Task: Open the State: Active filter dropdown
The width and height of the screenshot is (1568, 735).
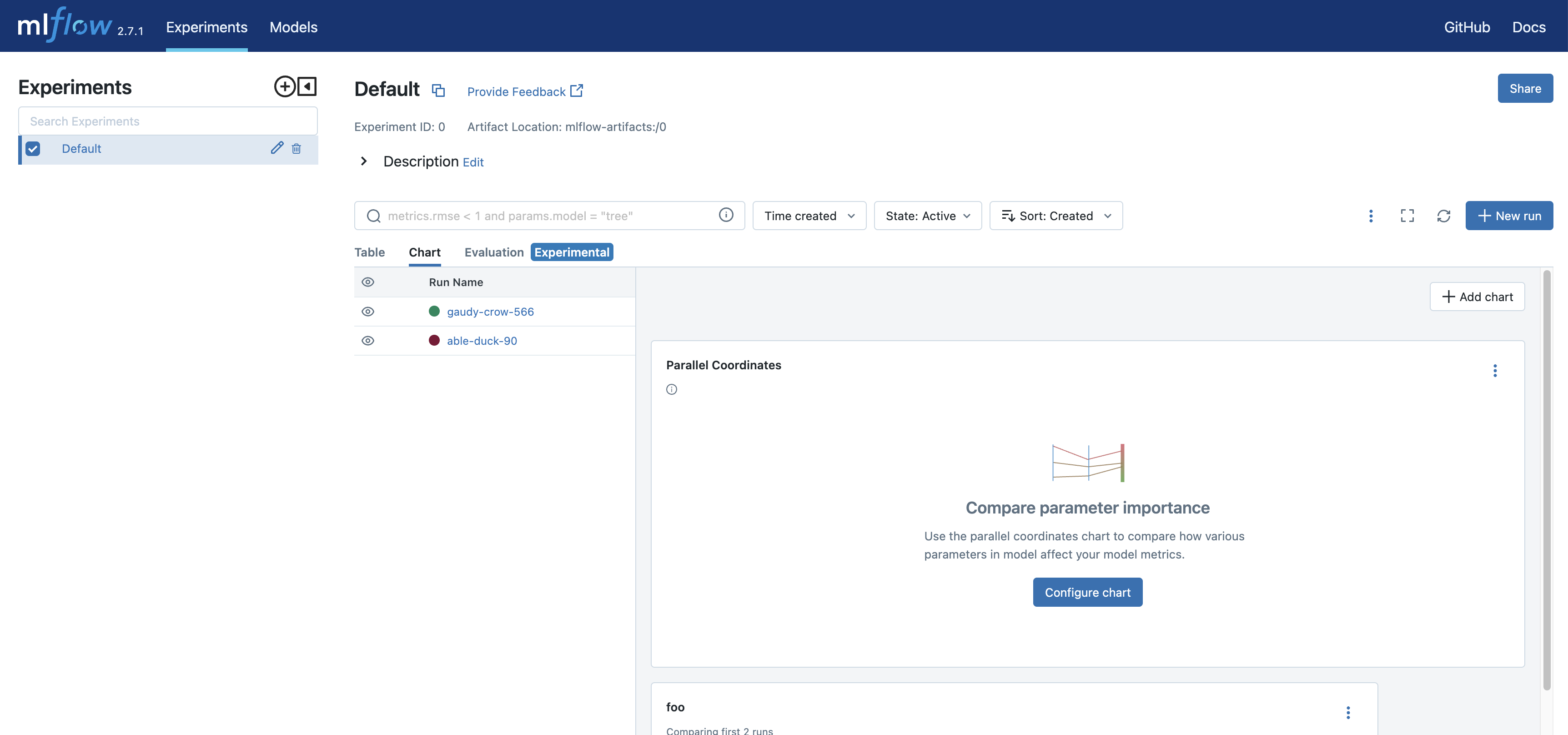Action: click(927, 216)
